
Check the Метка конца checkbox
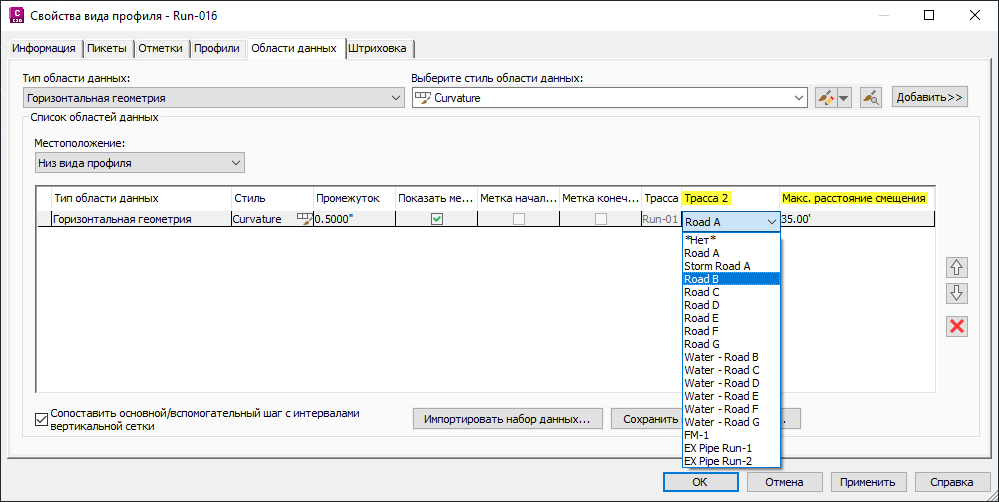tap(600, 219)
